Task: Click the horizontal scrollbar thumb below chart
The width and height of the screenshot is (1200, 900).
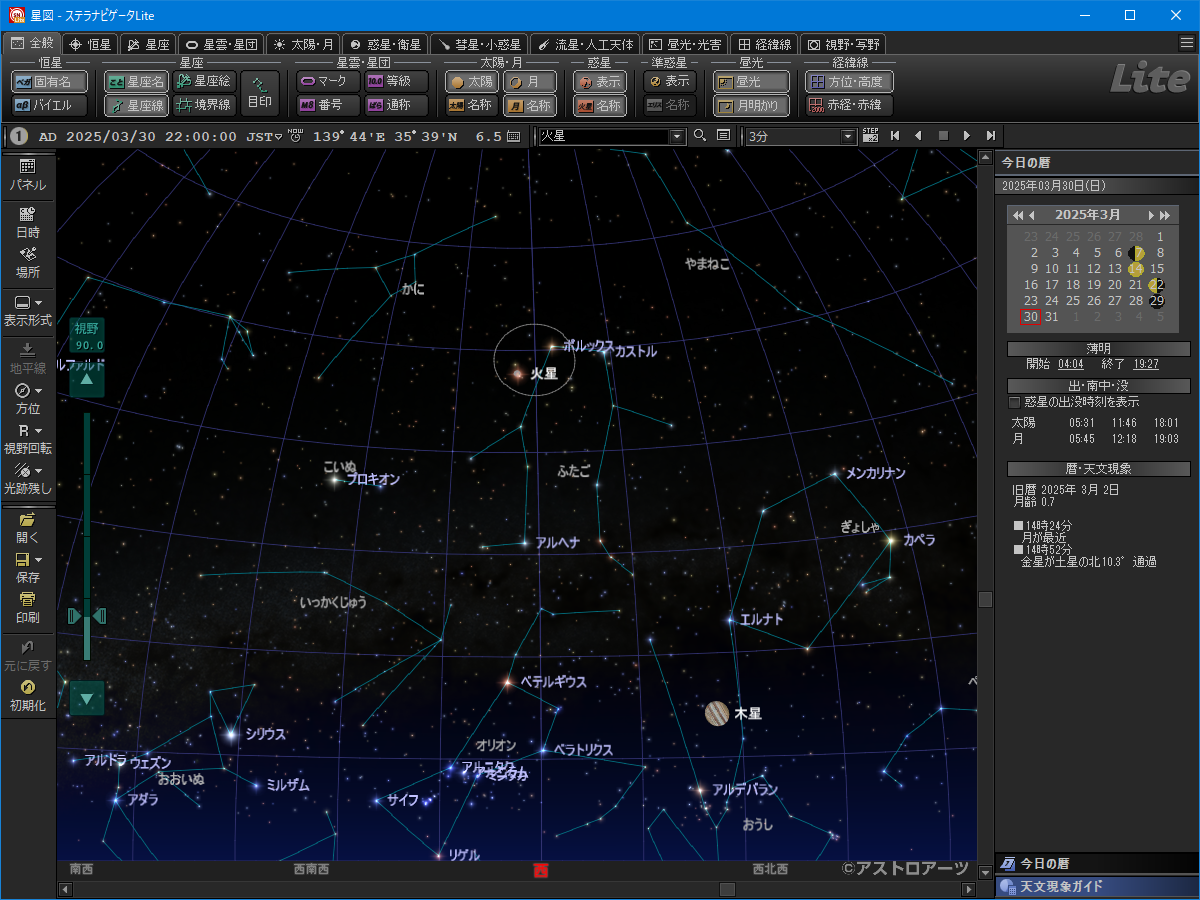Action: [728, 889]
